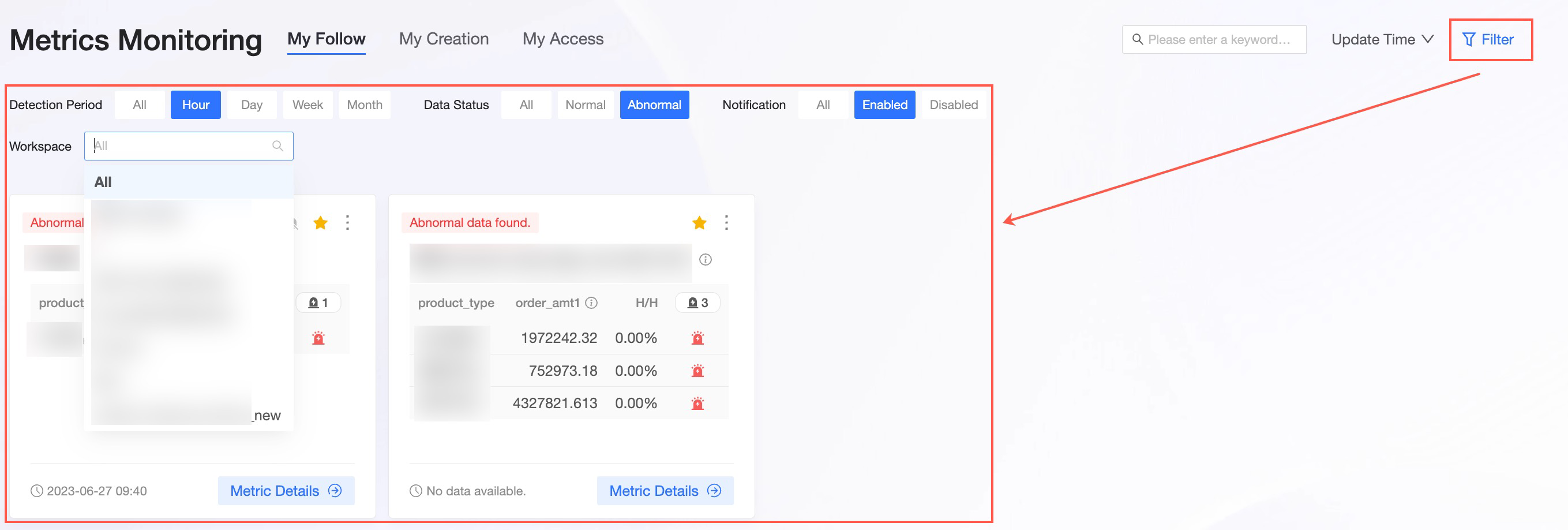Click value 752973.18
The height and width of the screenshot is (530, 1568).
tap(562, 371)
